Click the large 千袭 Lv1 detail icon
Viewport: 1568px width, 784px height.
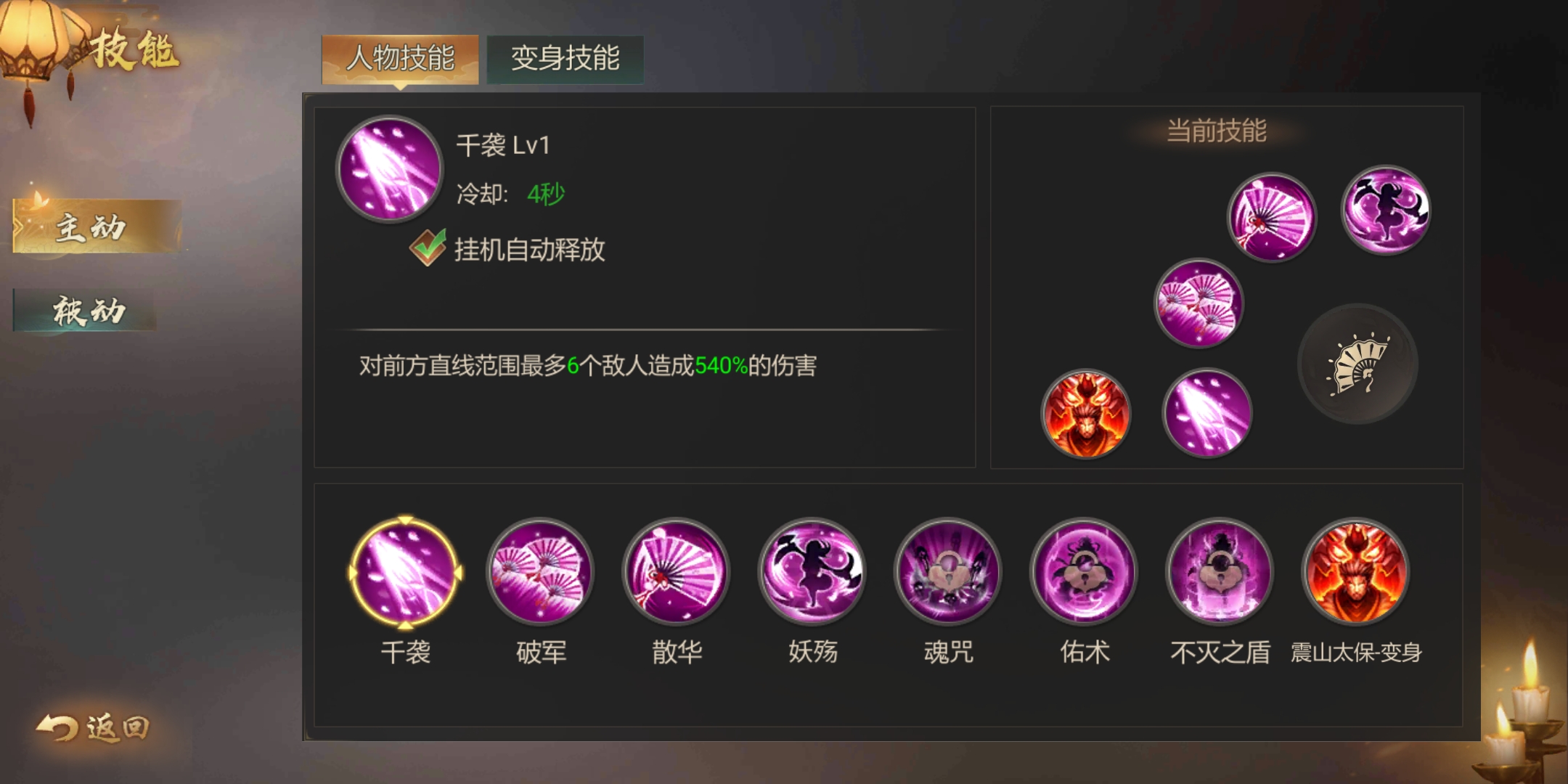390,170
